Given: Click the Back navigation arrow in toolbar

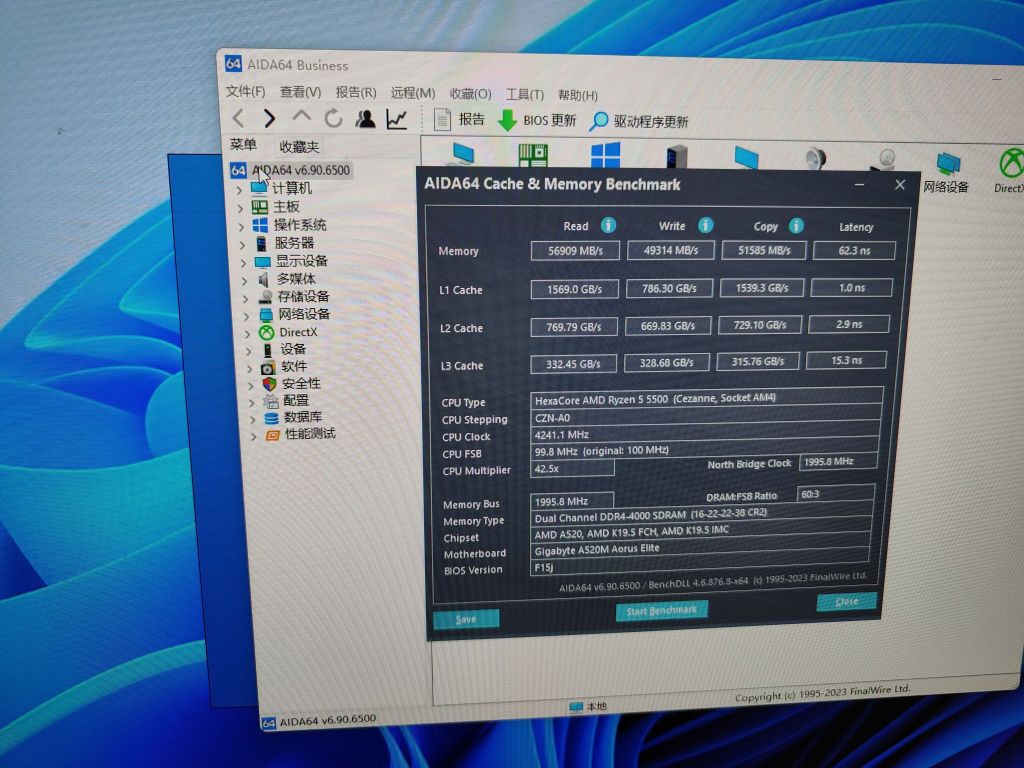Looking at the screenshot, I should 239,119.
